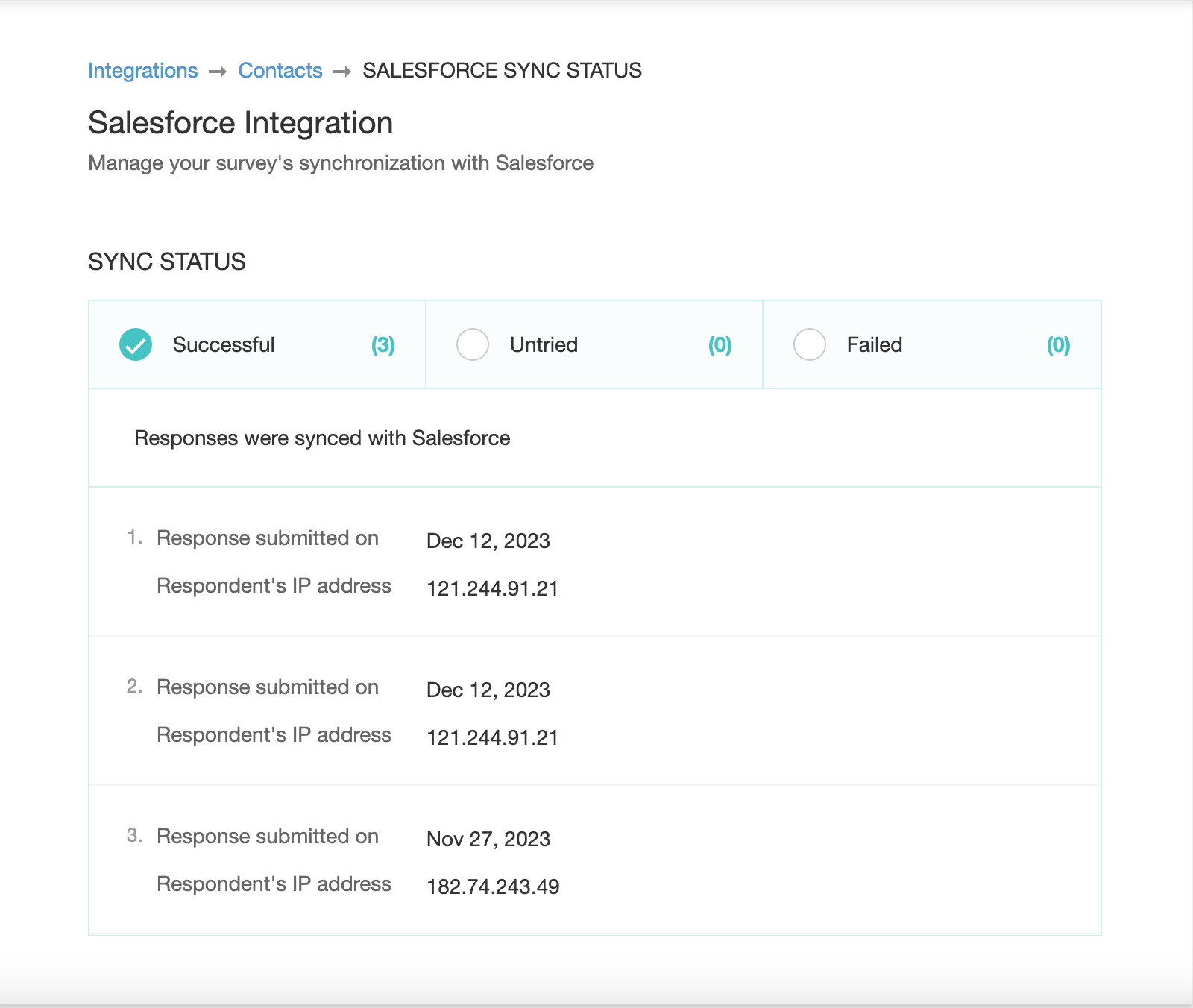Click the Successful count (3)
Viewport: 1193px width, 1008px height.
[383, 345]
